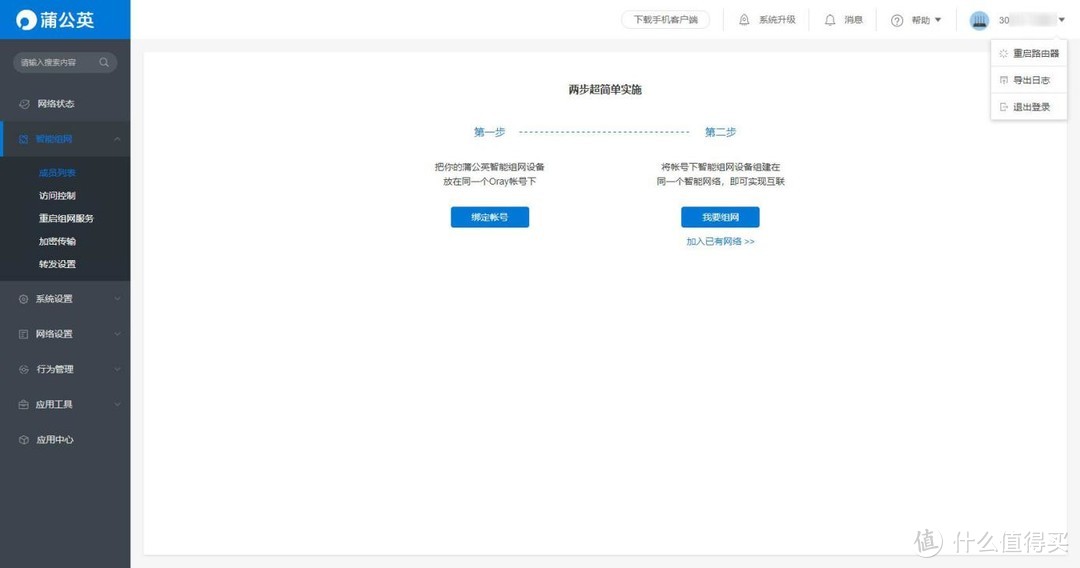Expand the 行为管理 section chevron
1080x568 pixels.
pos(117,369)
